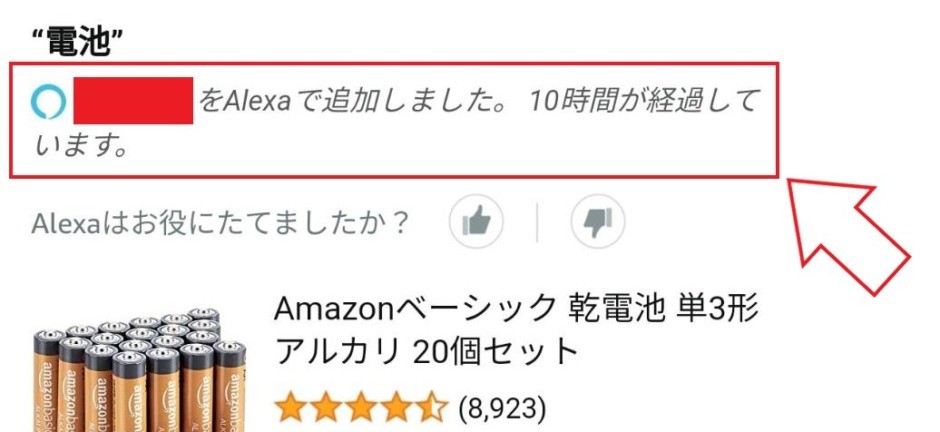Image resolution: width=940 pixels, height=432 pixels.
Task: Click the います。 text on second line
Action: (x=80, y=146)
